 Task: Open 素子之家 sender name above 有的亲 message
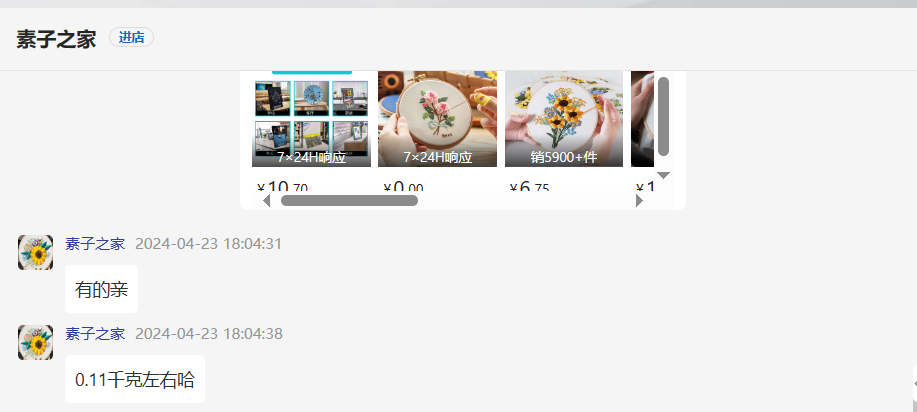pyautogui.click(x=95, y=244)
